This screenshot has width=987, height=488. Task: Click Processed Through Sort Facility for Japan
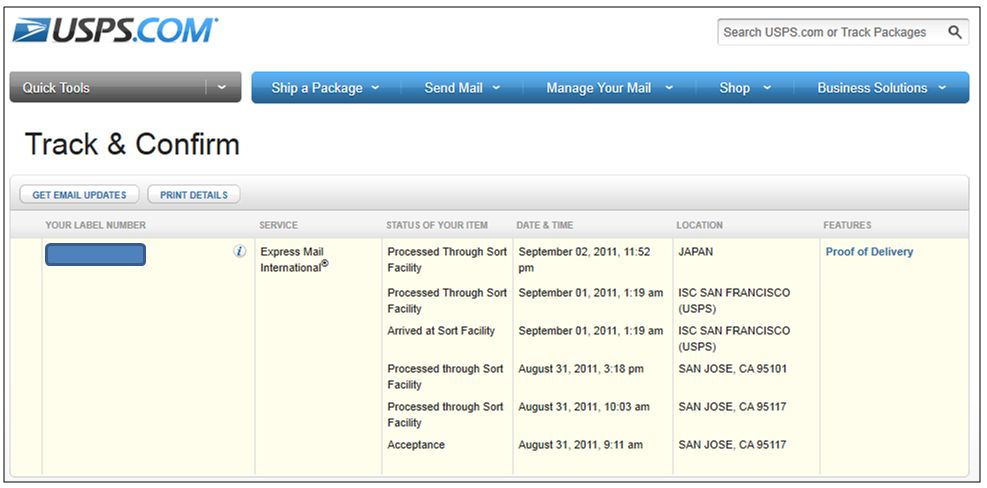click(x=447, y=259)
